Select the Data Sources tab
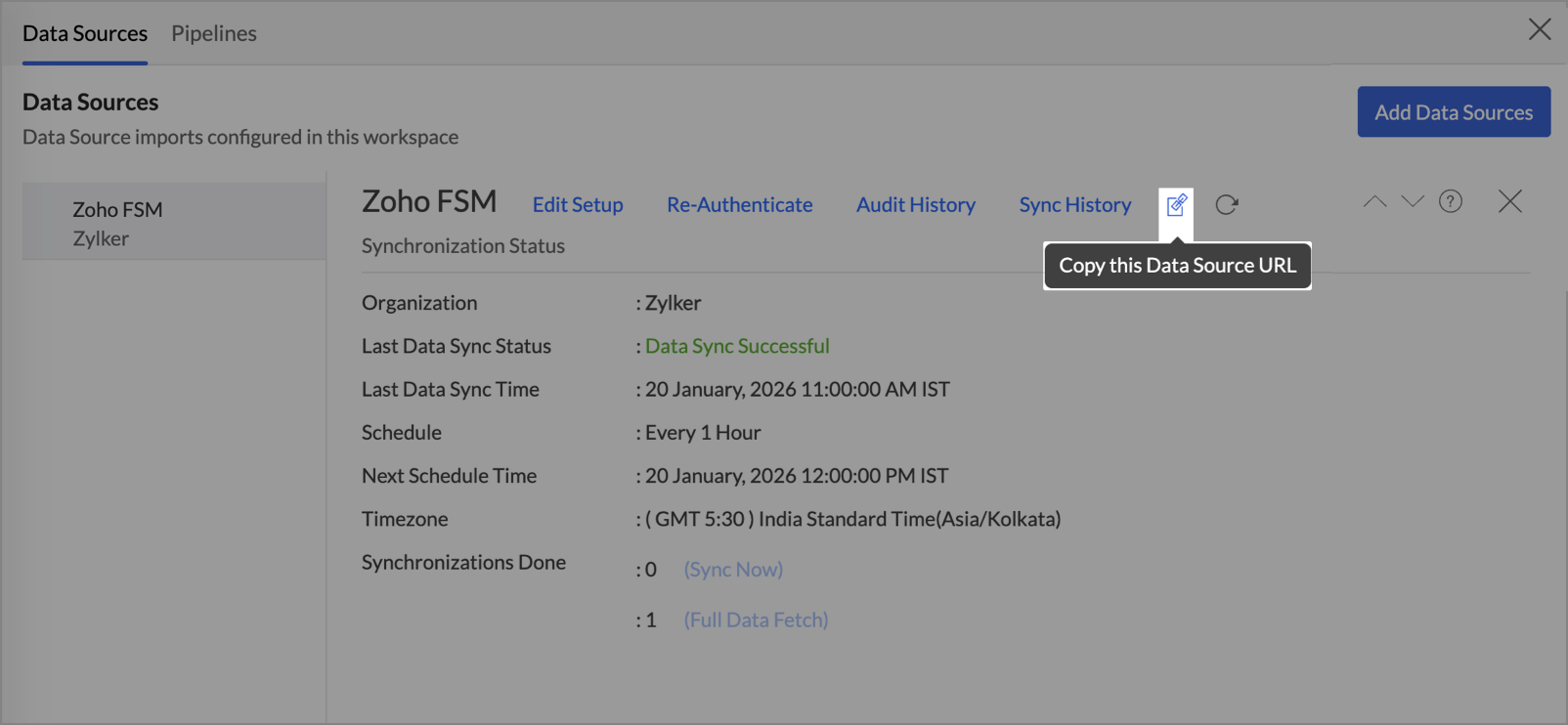 (85, 33)
